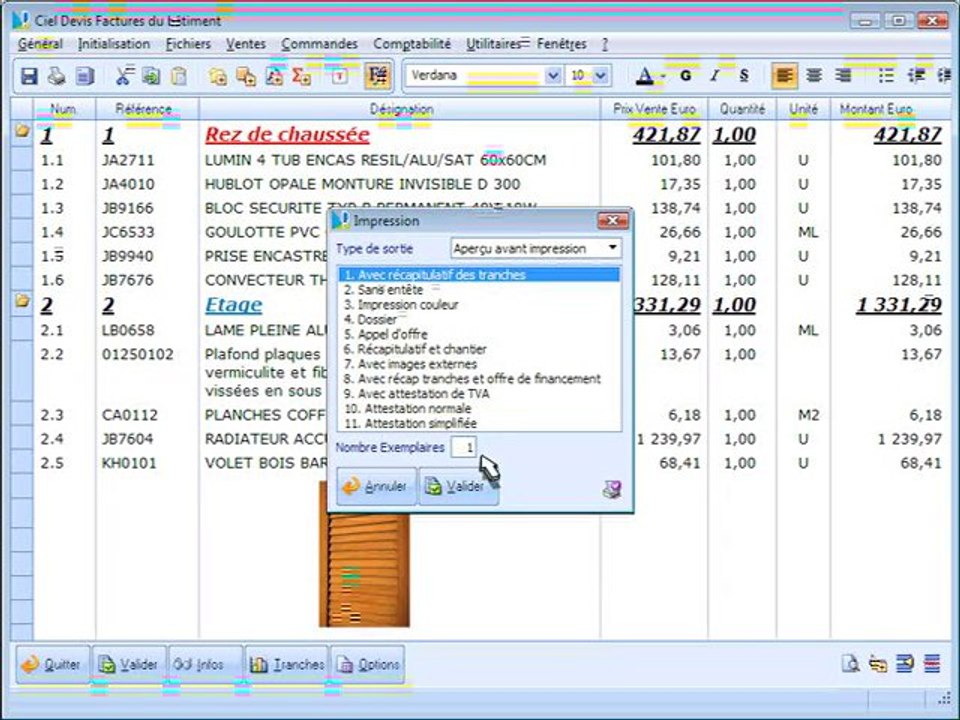Select right text alignment
Viewport: 960px width, 720px height.
coord(843,76)
